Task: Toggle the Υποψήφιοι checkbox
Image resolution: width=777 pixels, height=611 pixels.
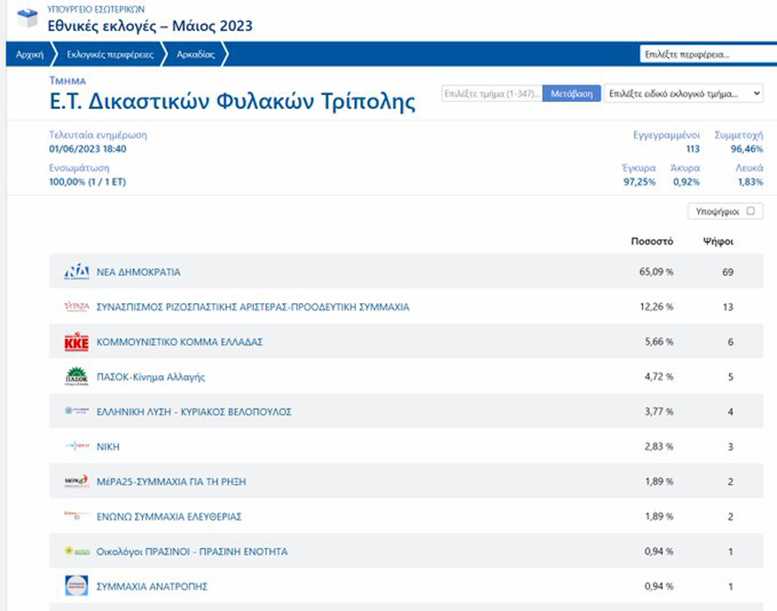Action: click(x=751, y=211)
